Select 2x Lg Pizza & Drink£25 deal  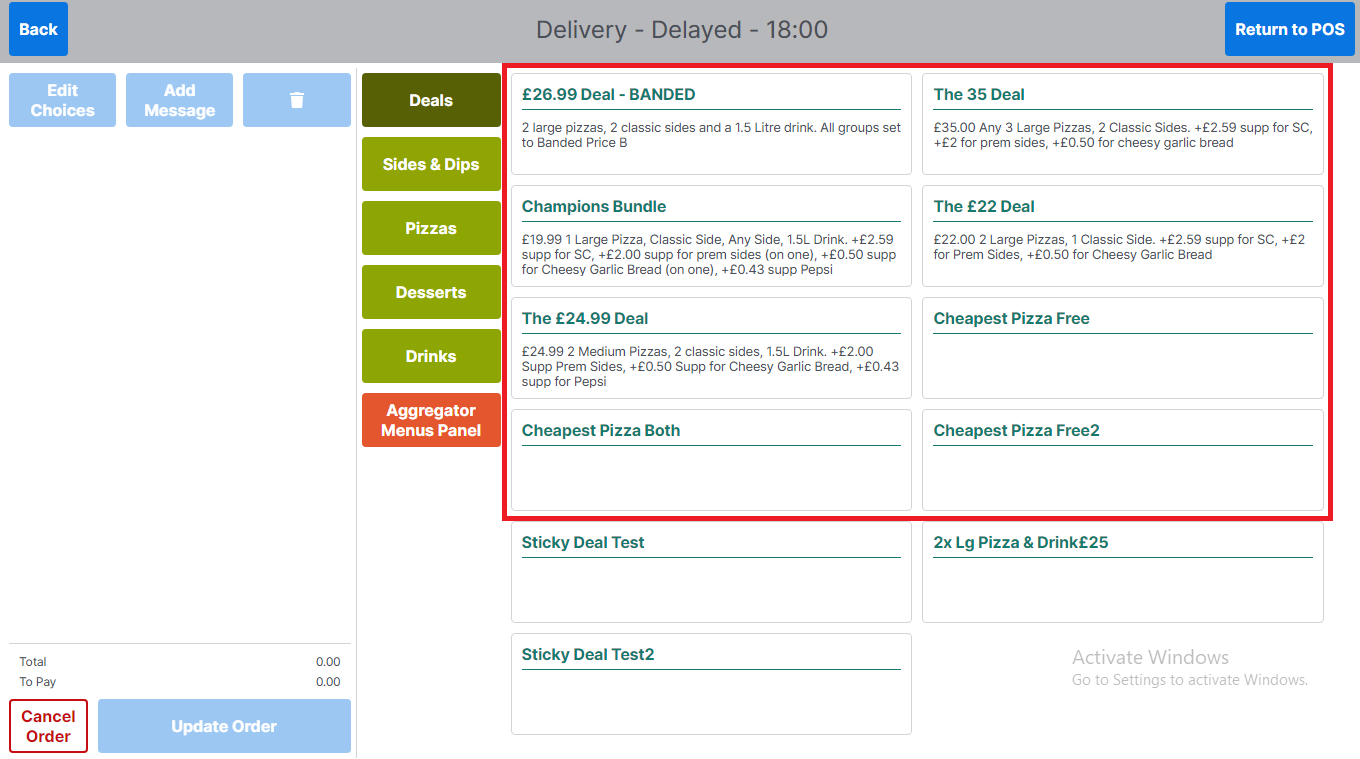1122,572
